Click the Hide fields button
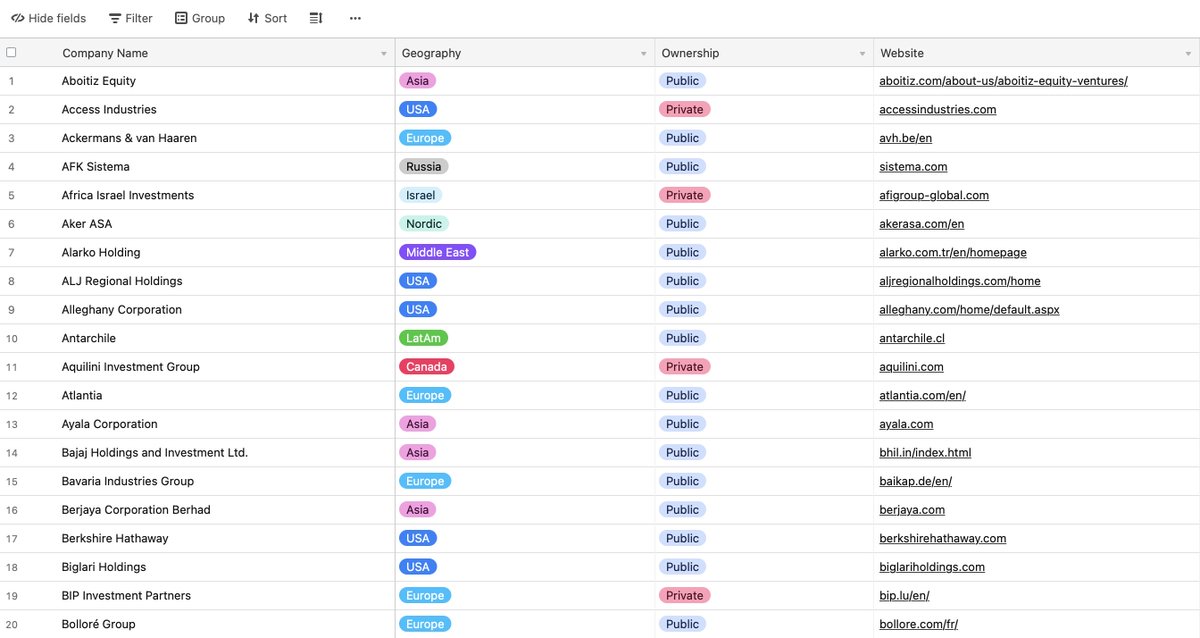1200x638 pixels. point(49,18)
